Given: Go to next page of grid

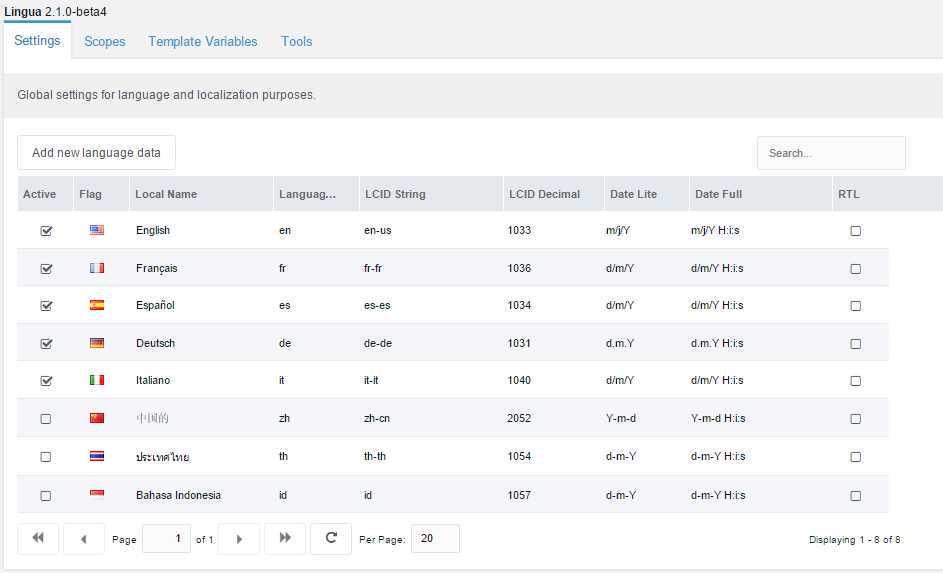Looking at the screenshot, I should tap(239, 538).
